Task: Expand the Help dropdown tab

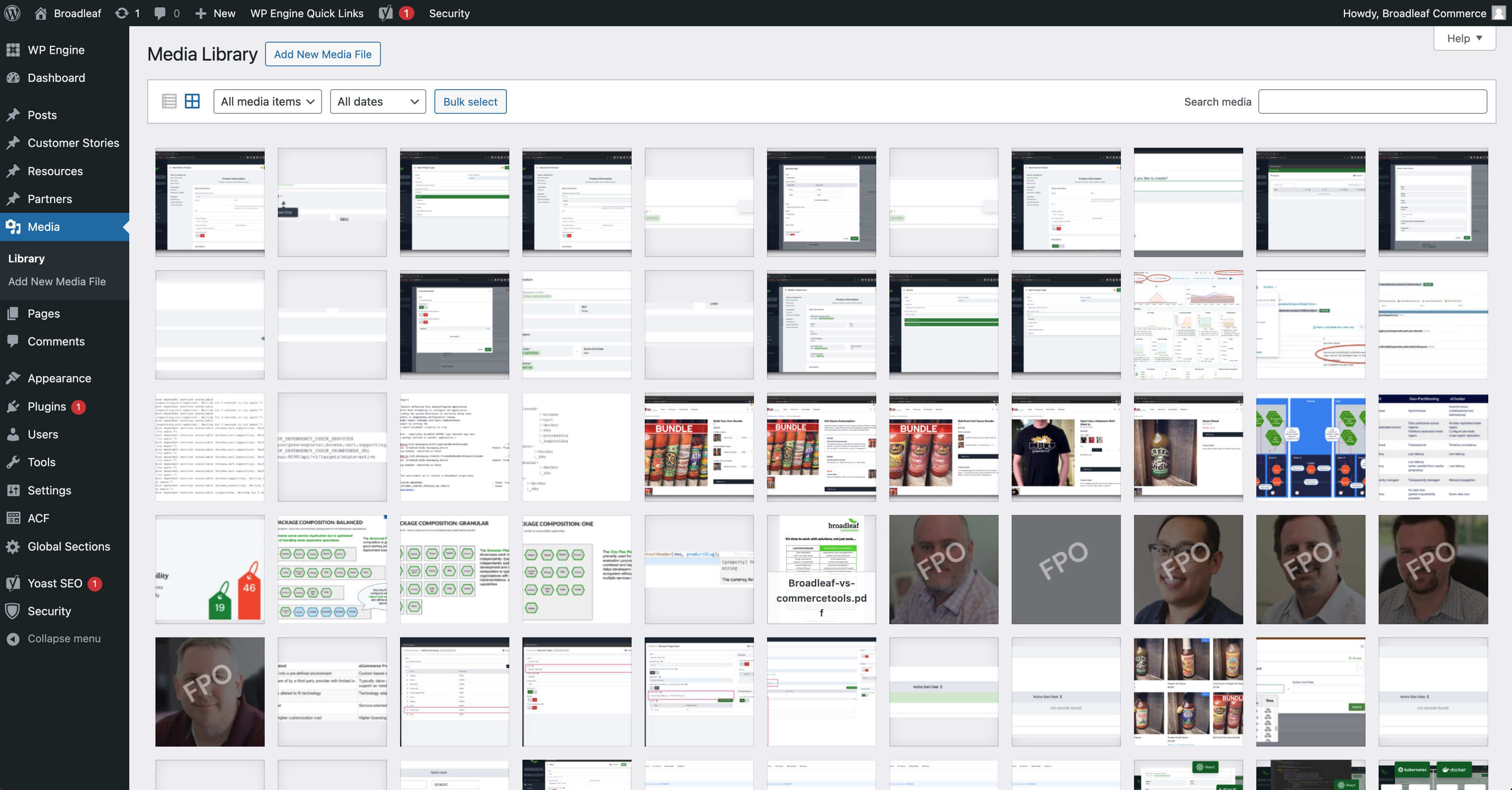Action: pos(1465,38)
